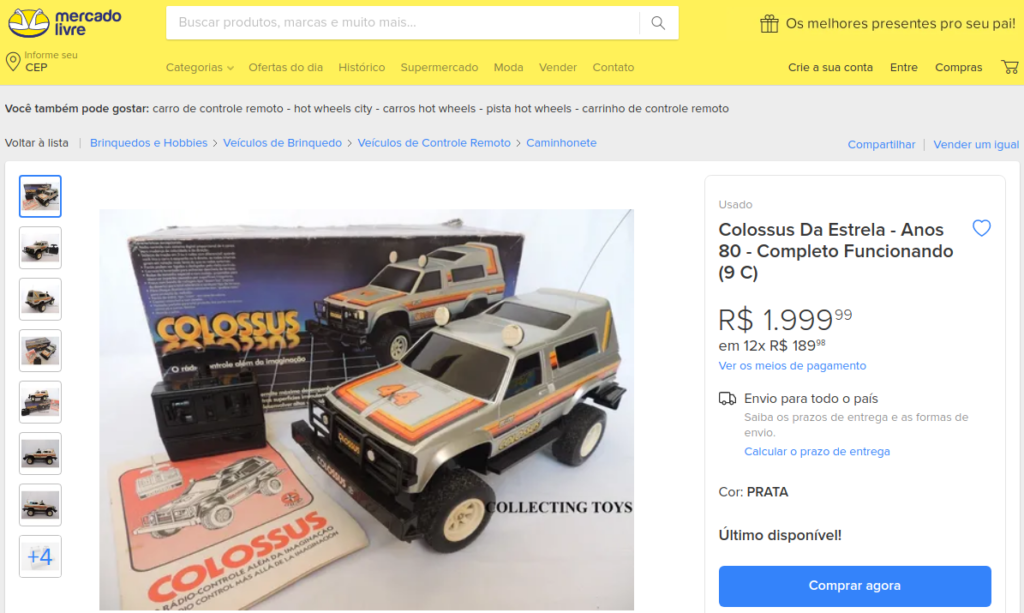Expand the Categorias dropdown
This screenshot has height=613, width=1024.
click(199, 67)
